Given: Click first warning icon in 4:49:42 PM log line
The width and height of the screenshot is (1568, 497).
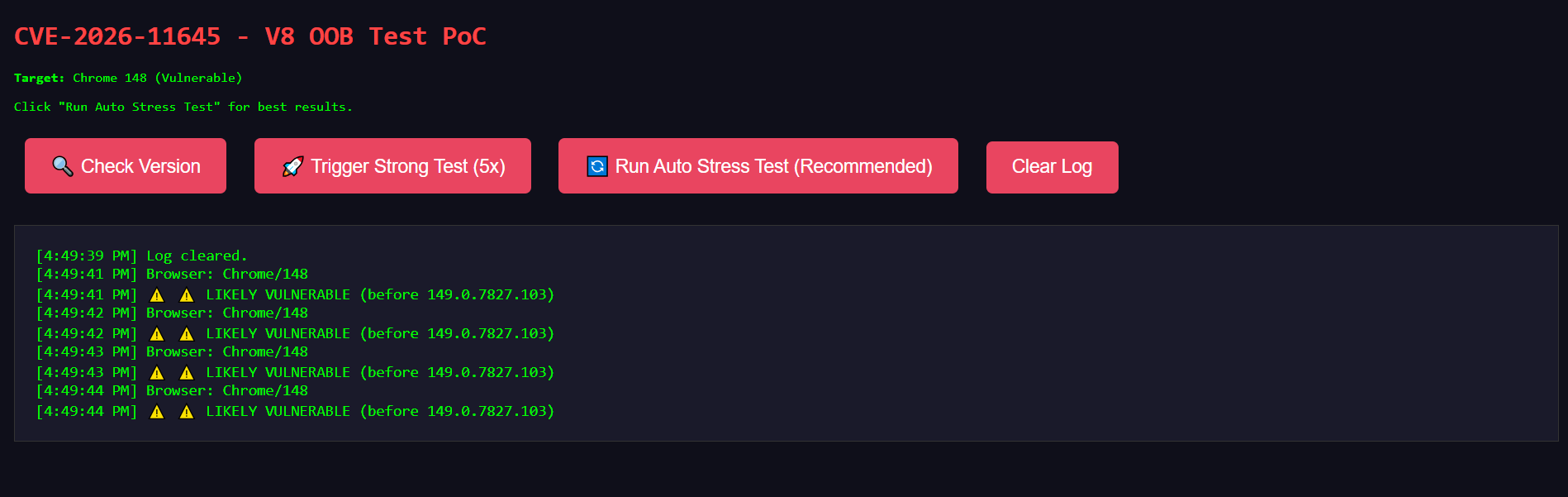Looking at the screenshot, I should (157, 334).
